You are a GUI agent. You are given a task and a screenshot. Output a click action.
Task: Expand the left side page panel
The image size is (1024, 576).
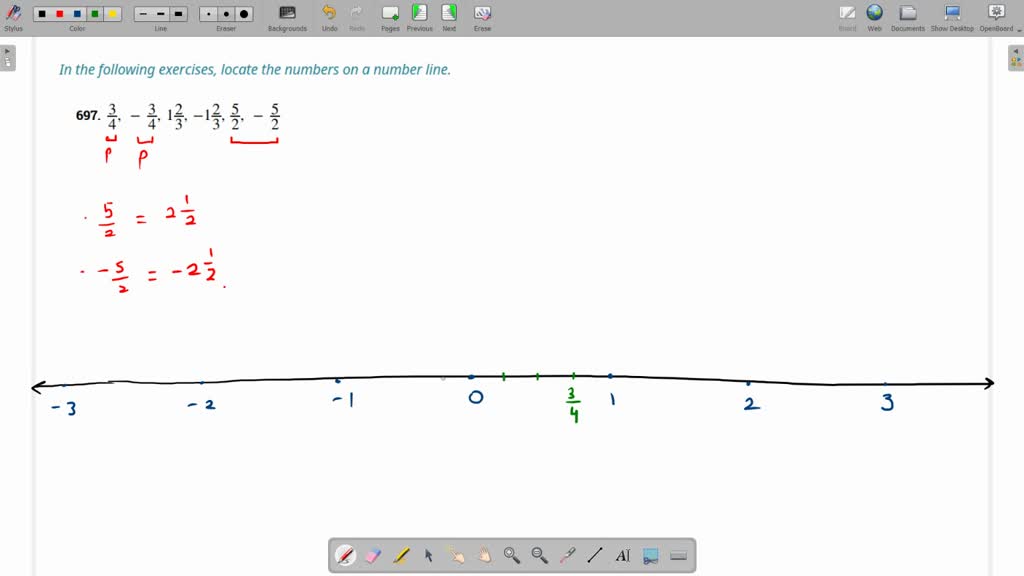point(8,58)
